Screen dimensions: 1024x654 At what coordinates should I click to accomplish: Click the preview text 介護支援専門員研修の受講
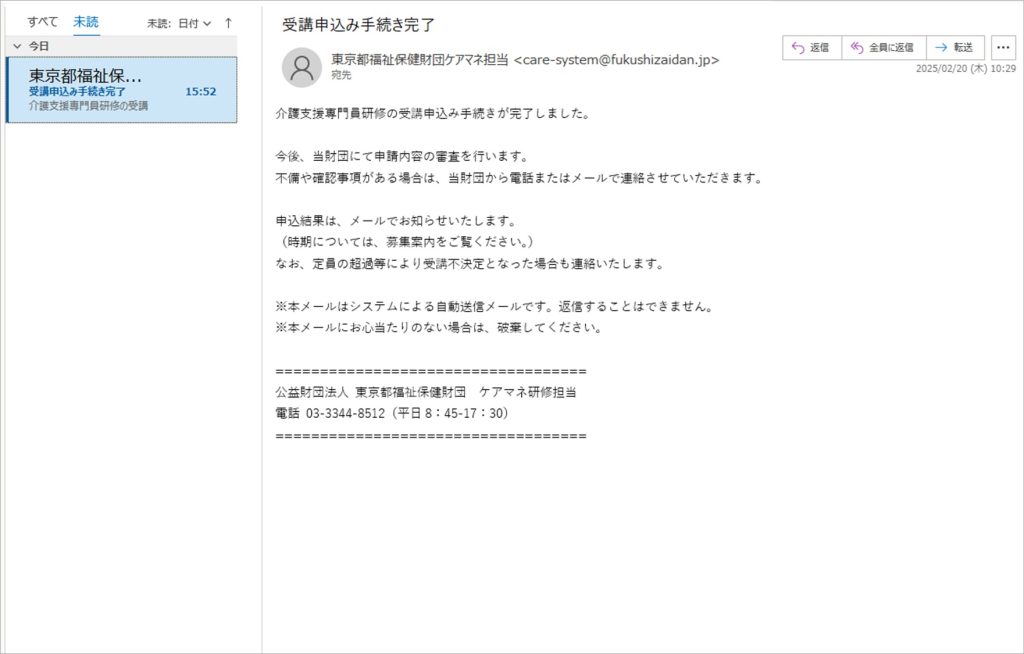pyautogui.click(x=88, y=105)
